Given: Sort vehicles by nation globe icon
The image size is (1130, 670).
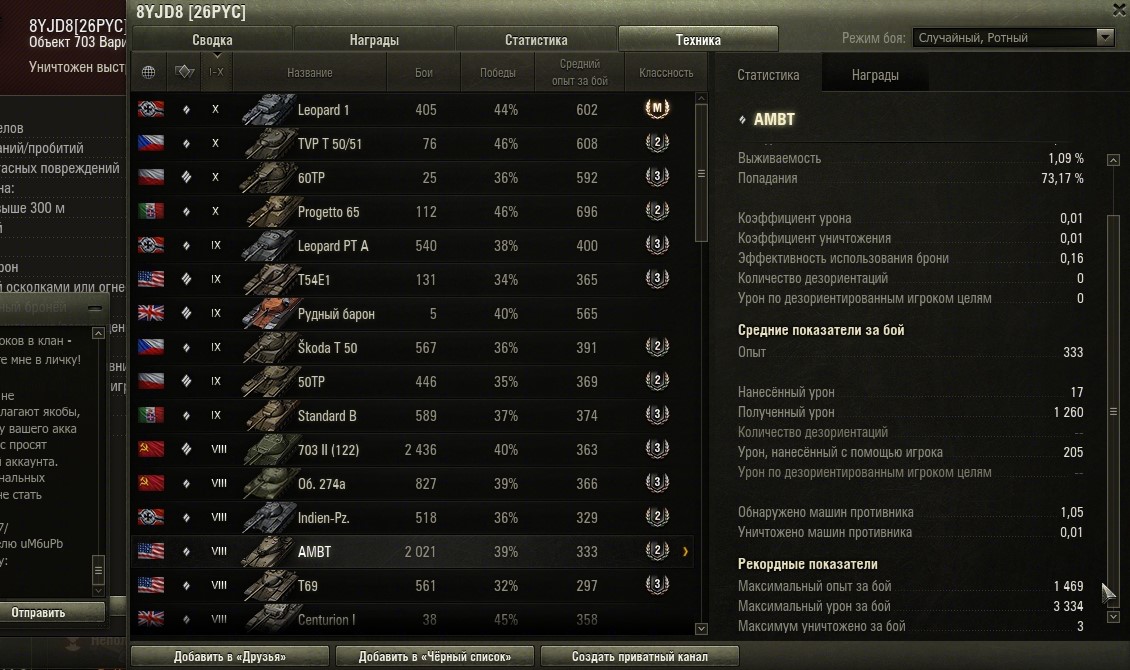Looking at the screenshot, I should (148, 72).
